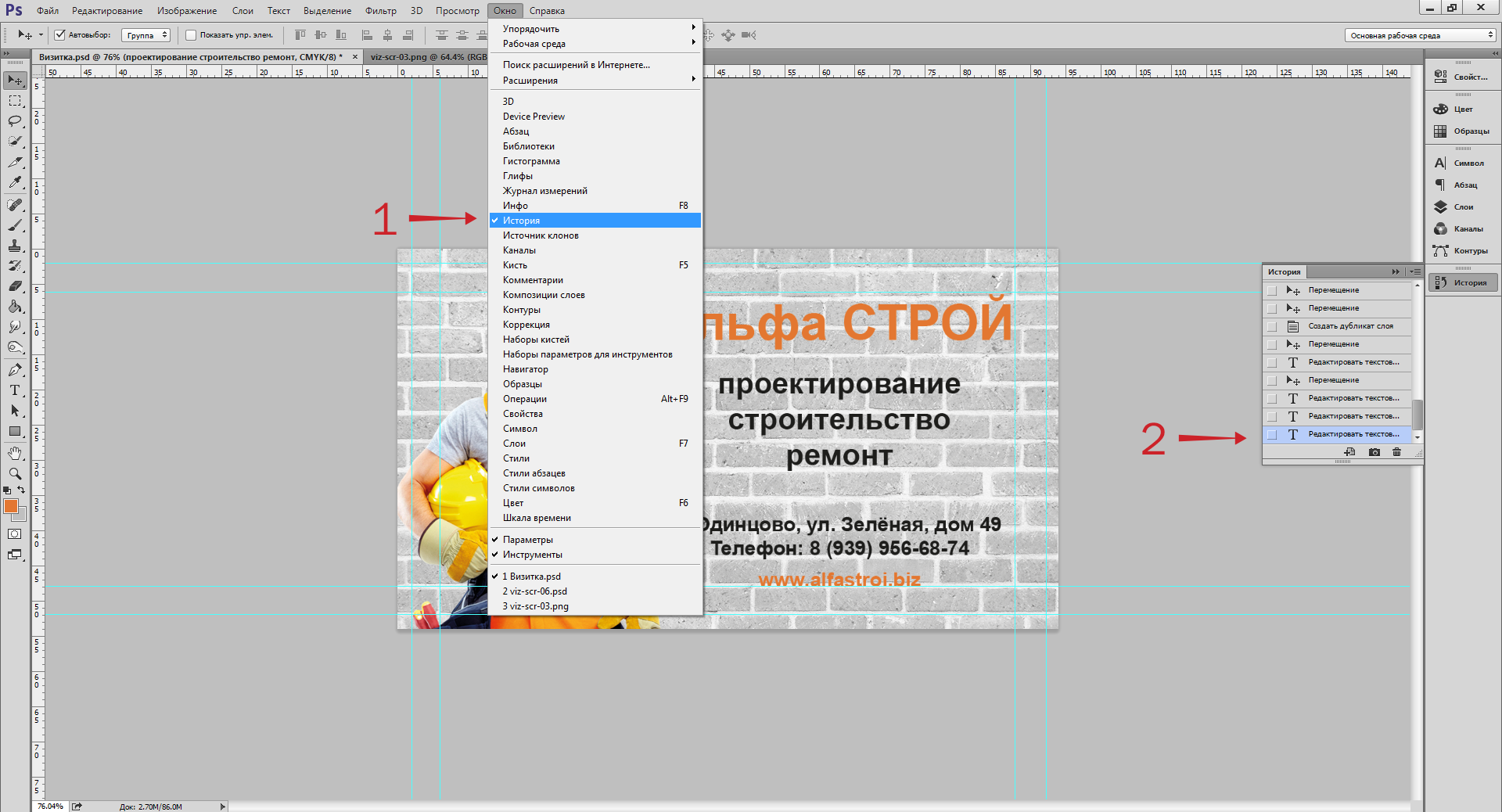
Task: Open the Группа auto-select dropdown
Action: tap(146, 35)
